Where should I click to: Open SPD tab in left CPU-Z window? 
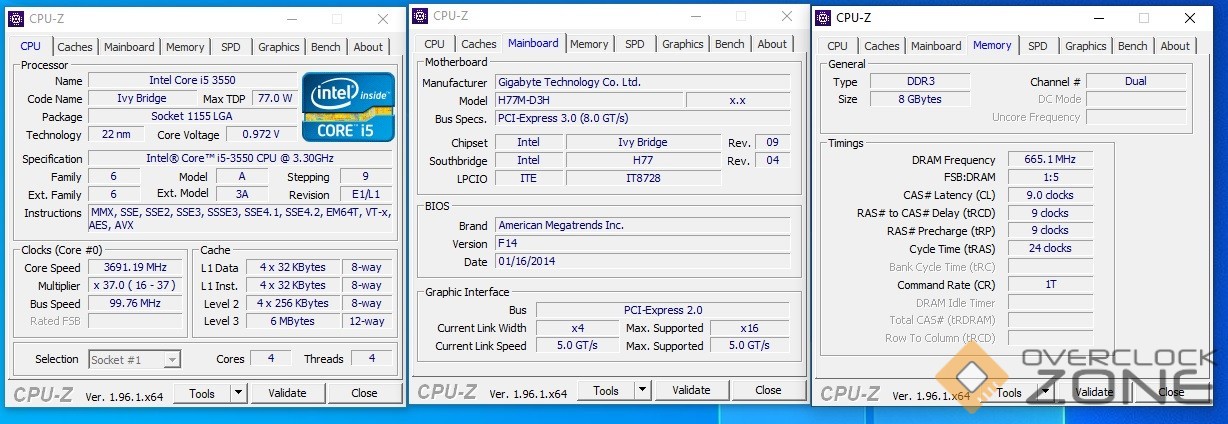[231, 47]
